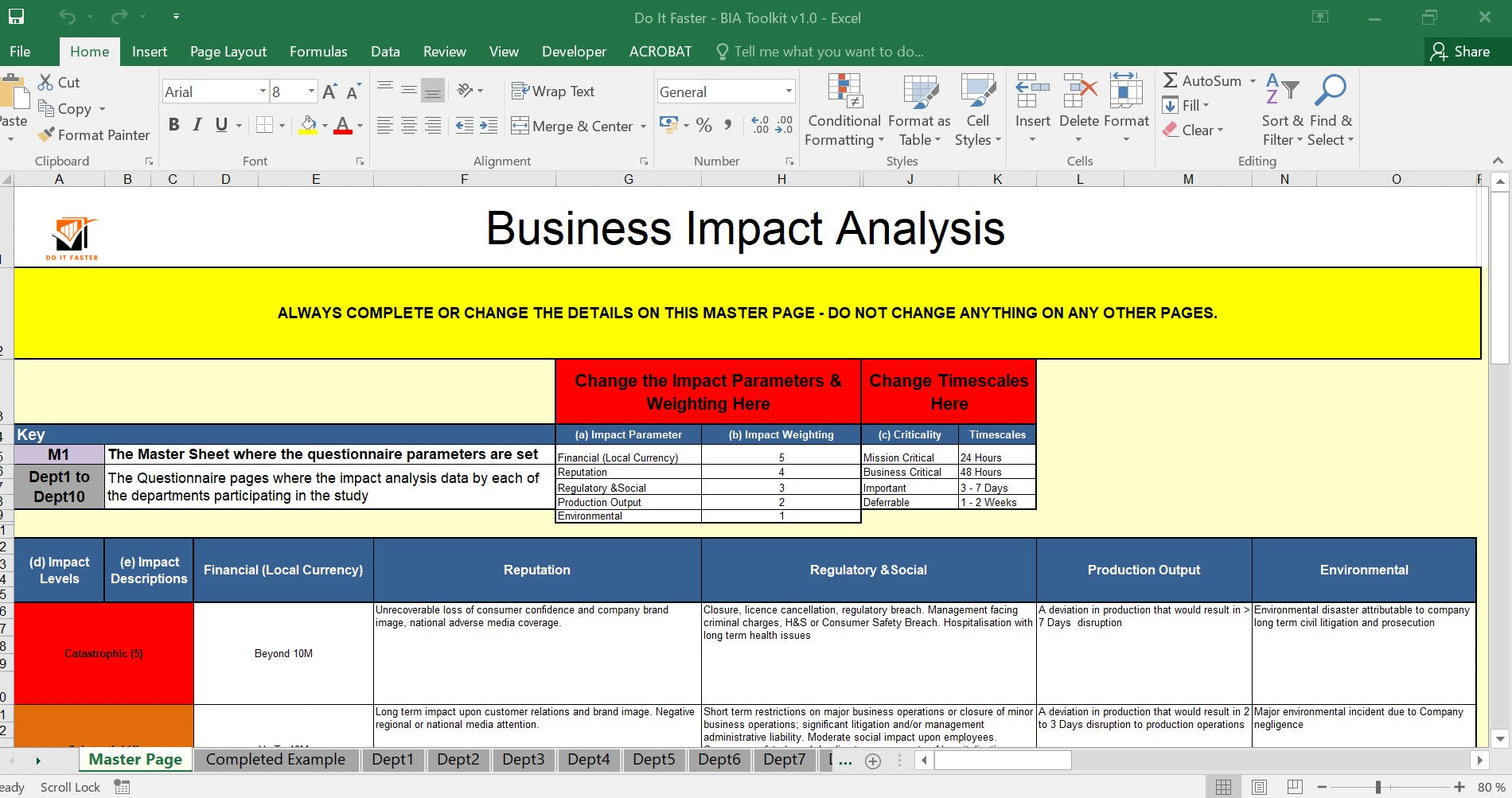Toggle bold formatting

tap(173, 125)
